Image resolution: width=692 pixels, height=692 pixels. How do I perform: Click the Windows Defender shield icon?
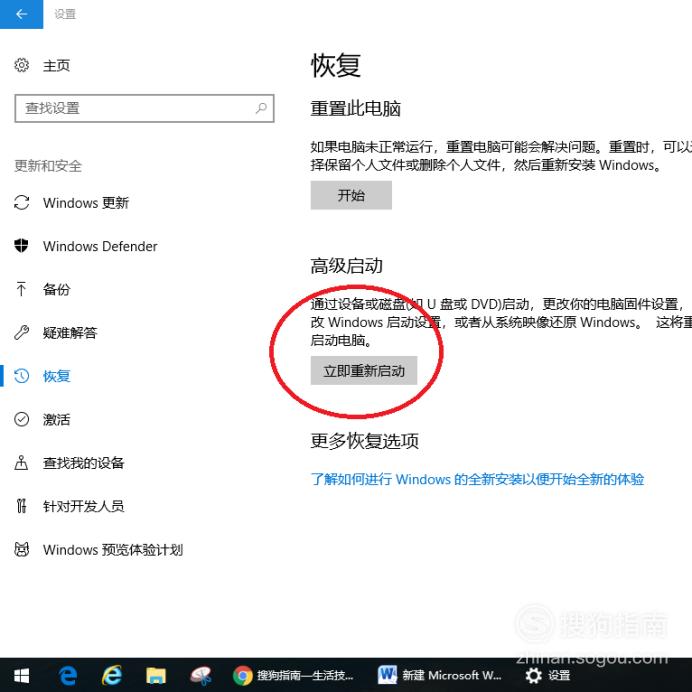click(21, 246)
